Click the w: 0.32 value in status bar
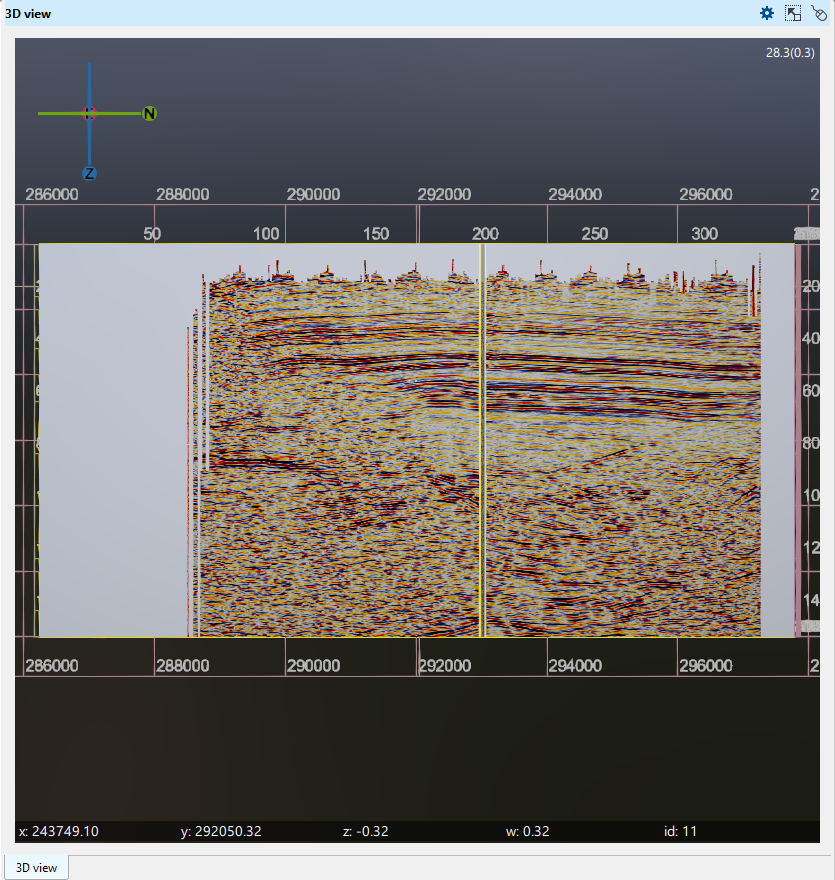This screenshot has height=880, width=835. [526, 831]
